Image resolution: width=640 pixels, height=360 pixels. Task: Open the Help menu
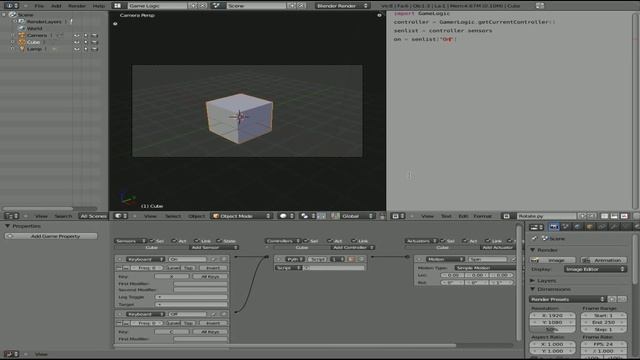[x=99, y=6]
